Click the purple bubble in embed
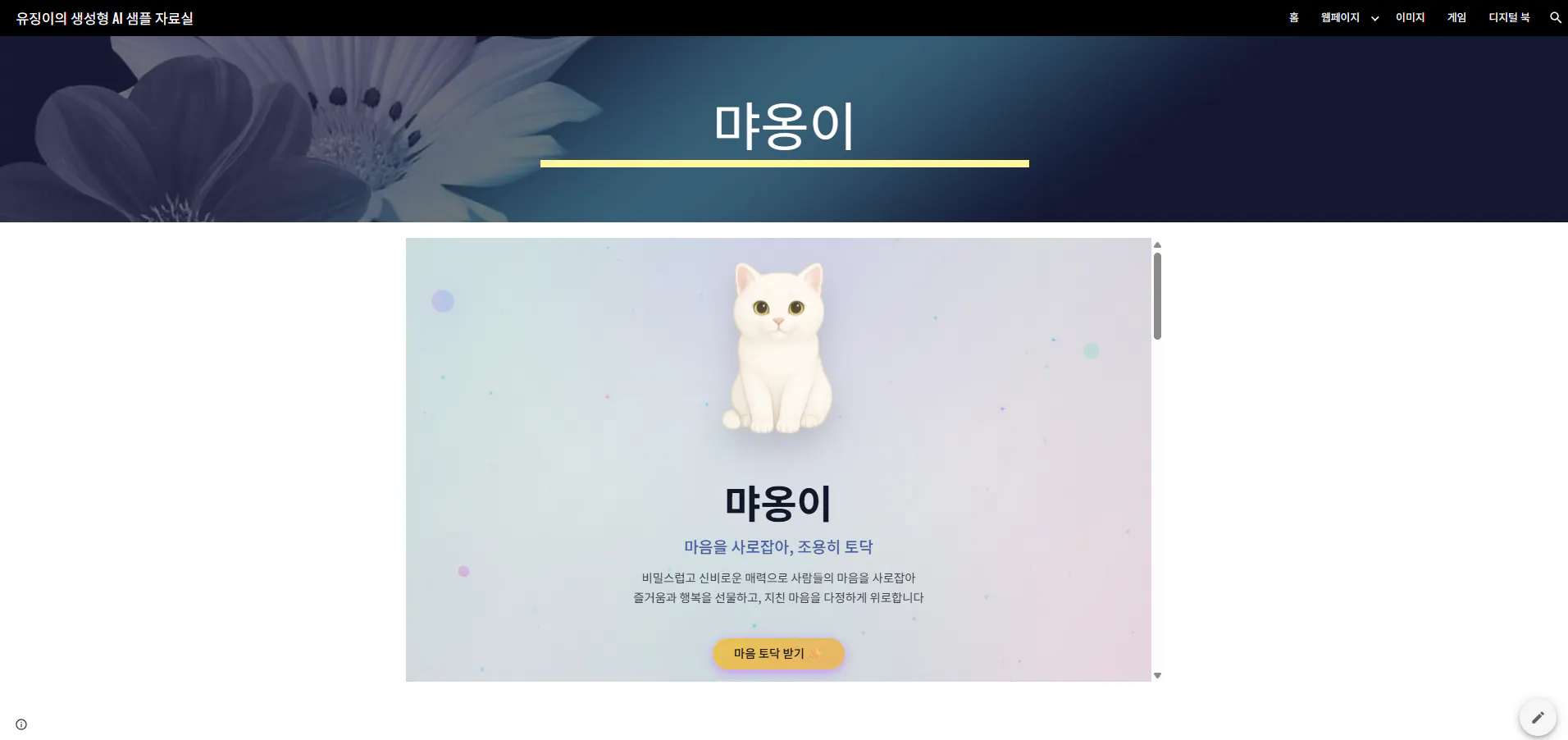 click(x=443, y=301)
